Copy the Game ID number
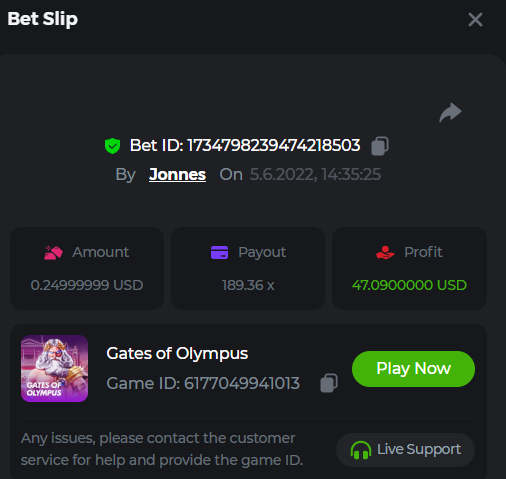The height and width of the screenshot is (479, 506). pos(329,383)
